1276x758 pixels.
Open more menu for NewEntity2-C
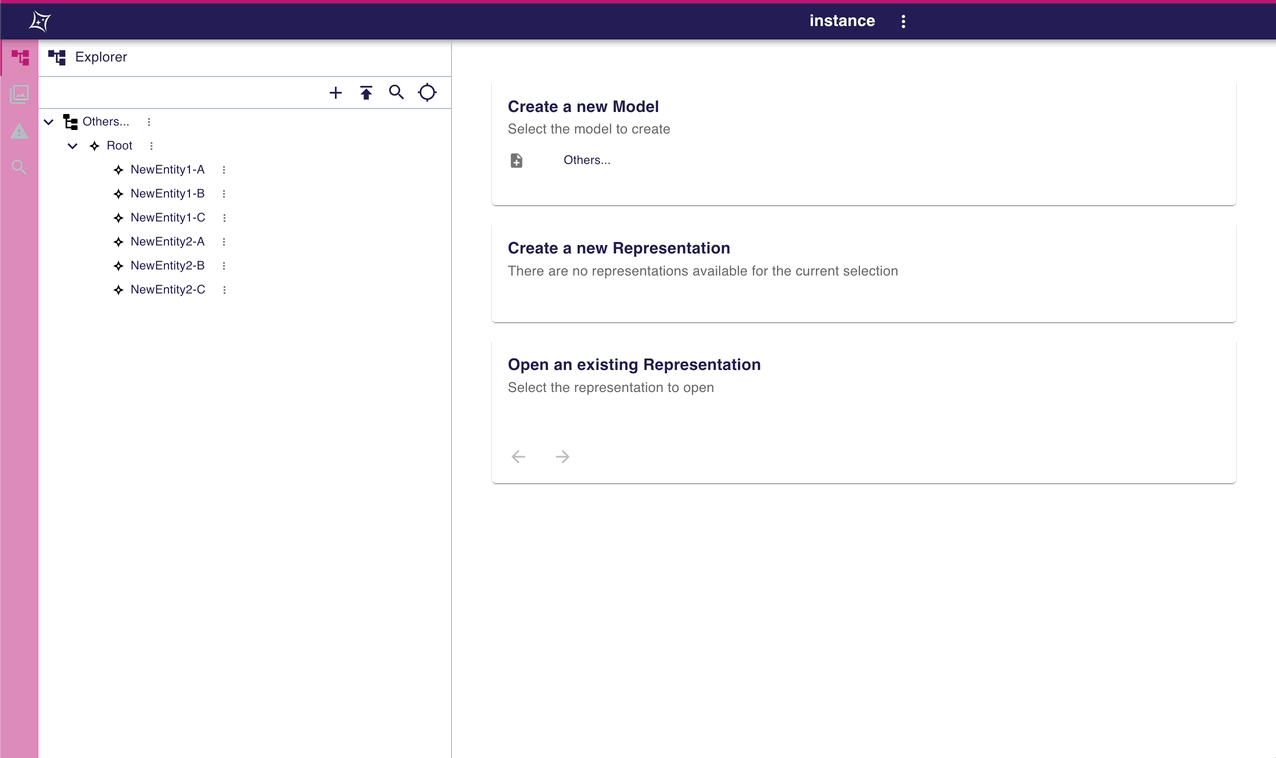(225, 290)
